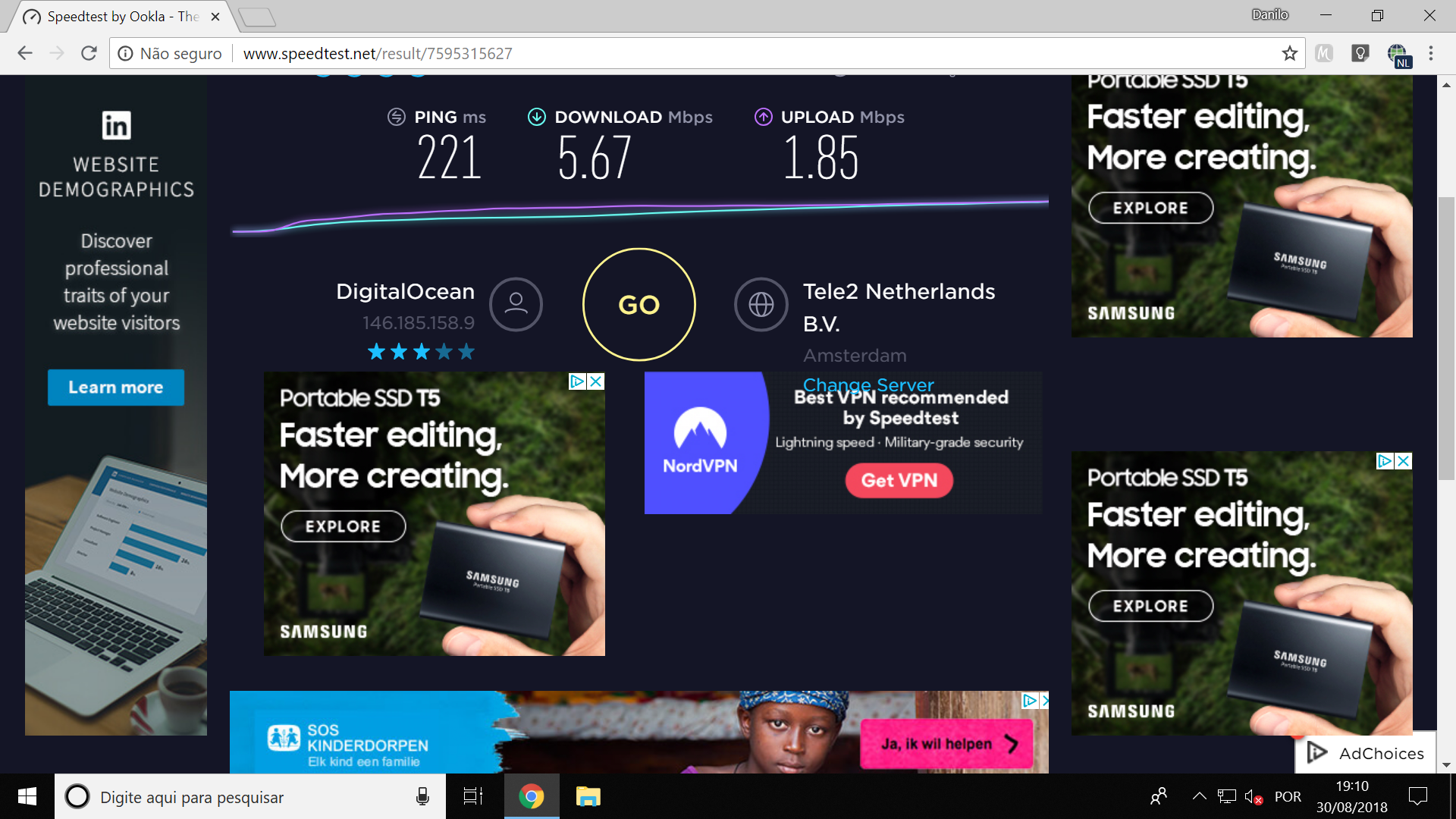Viewport: 1456px width, 819px height.
Task: Click the scrollbar down arrow
Action: coord(1446,765)
